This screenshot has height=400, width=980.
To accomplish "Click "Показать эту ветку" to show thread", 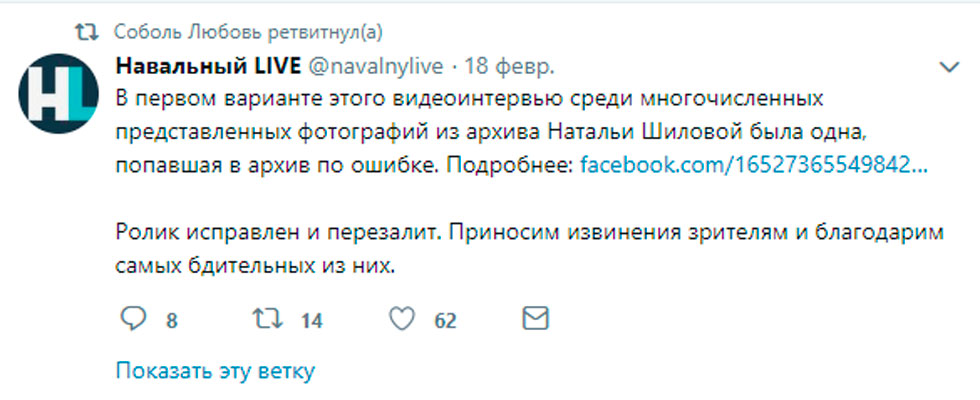I will point(215,371).
